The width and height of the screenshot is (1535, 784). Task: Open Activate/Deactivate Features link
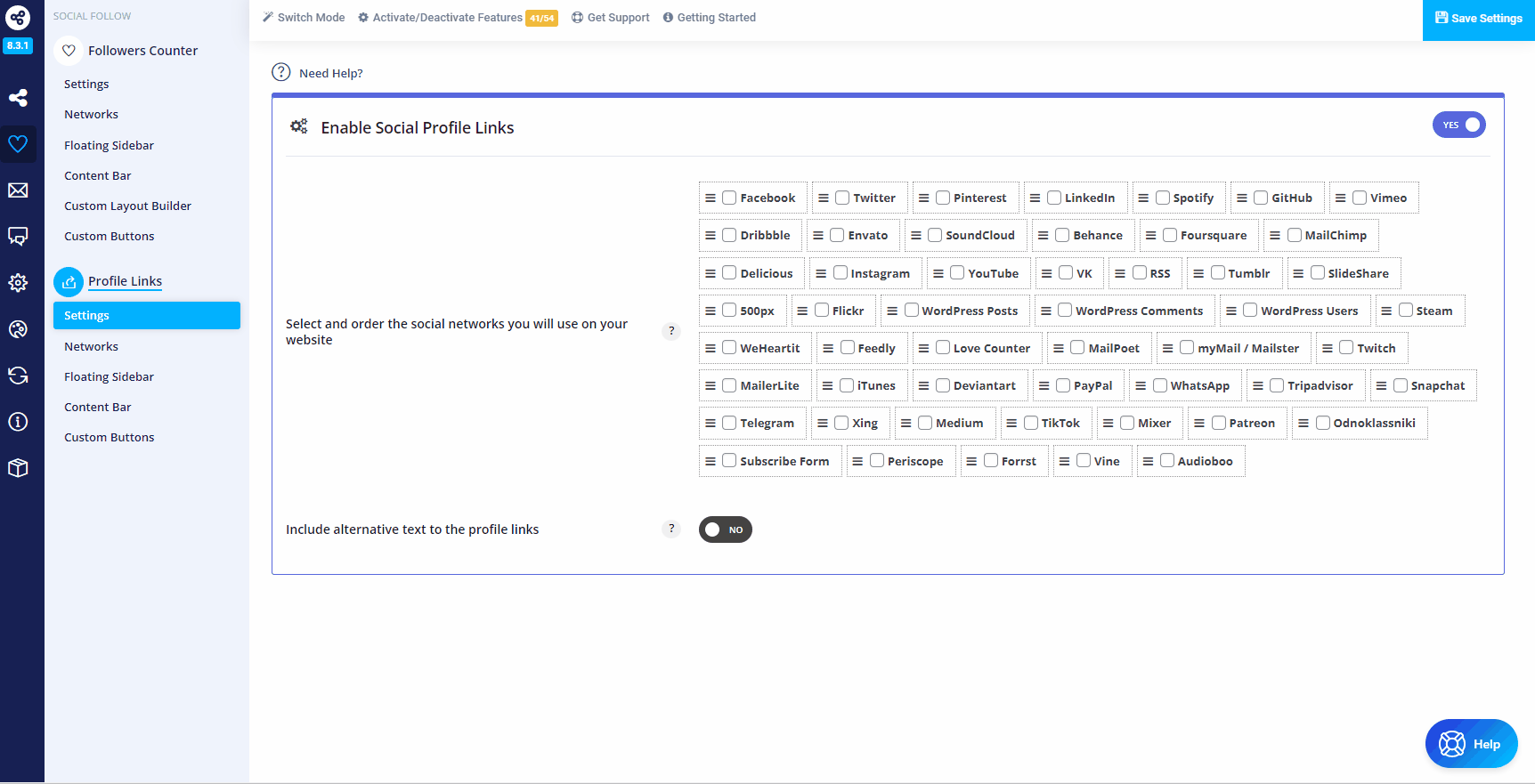(447, 18)
